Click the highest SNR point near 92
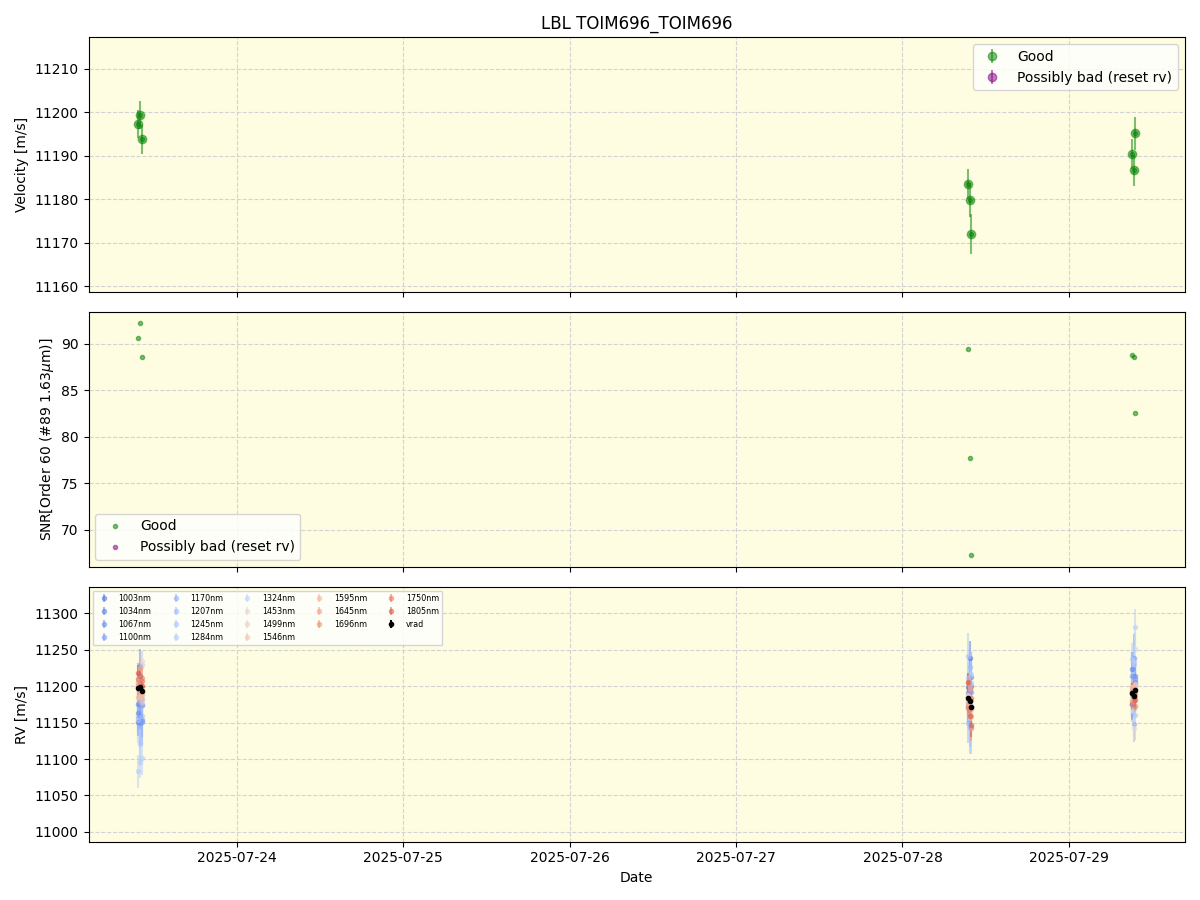1200x900 pixels. (140, 323)
